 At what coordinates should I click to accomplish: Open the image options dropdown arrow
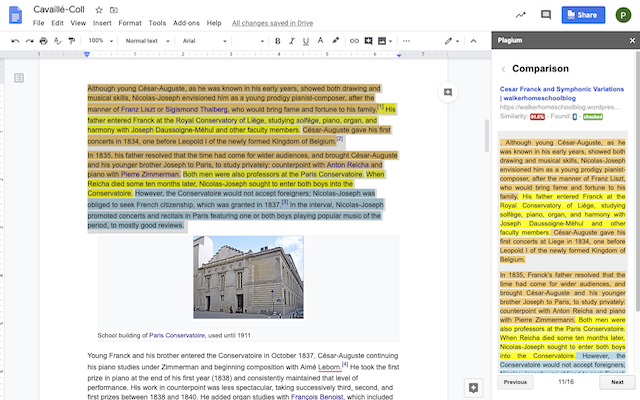click(391, 41)
